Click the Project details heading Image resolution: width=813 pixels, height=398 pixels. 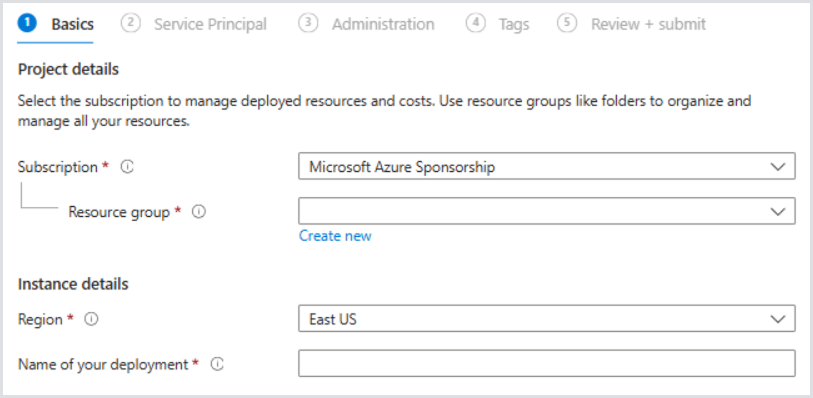(68, 69)
